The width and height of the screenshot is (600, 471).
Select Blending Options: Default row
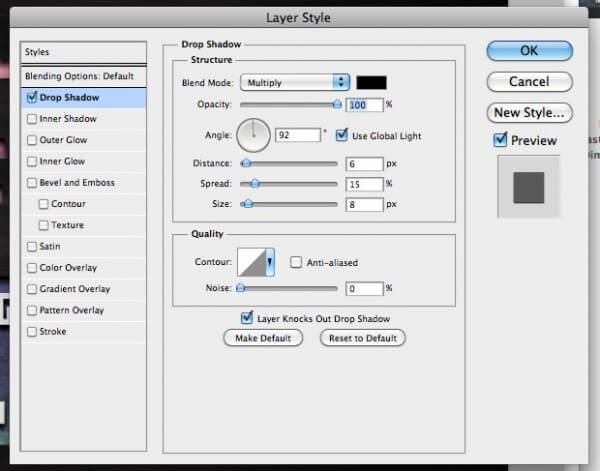point(83,76)
